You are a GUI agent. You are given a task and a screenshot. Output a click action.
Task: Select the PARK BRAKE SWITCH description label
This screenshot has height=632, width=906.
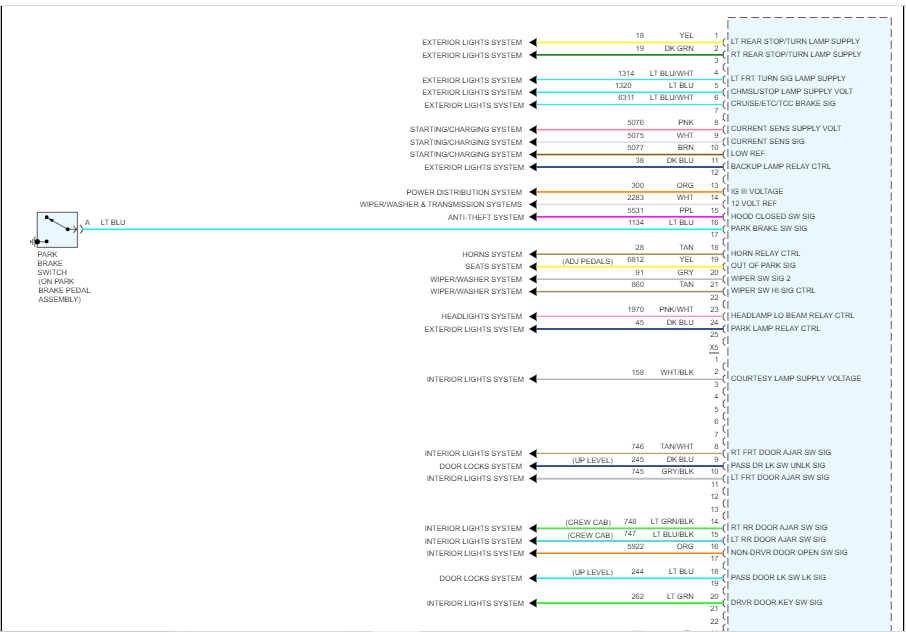64,277
